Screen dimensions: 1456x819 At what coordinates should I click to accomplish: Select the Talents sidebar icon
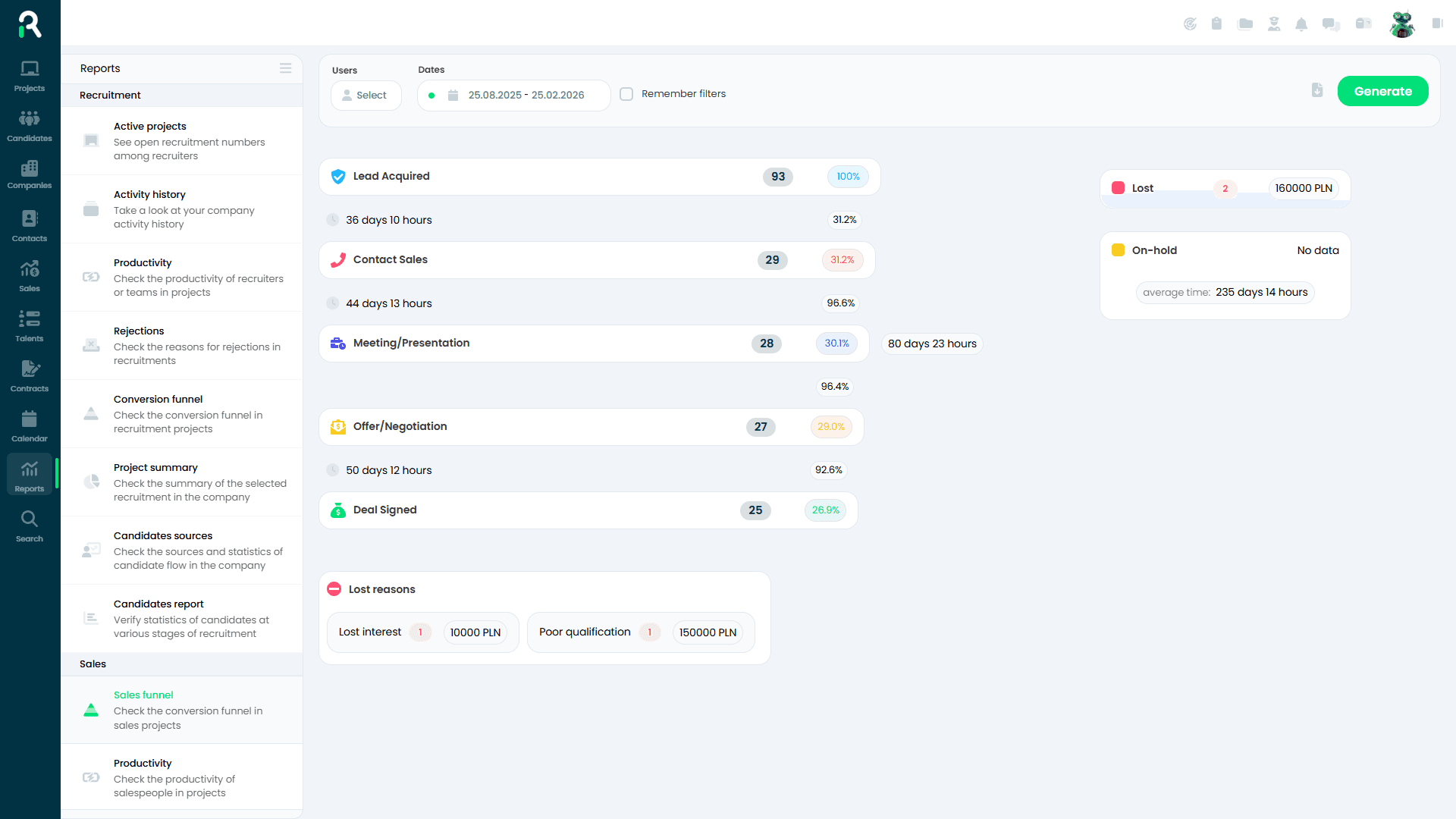click(29, 323)
